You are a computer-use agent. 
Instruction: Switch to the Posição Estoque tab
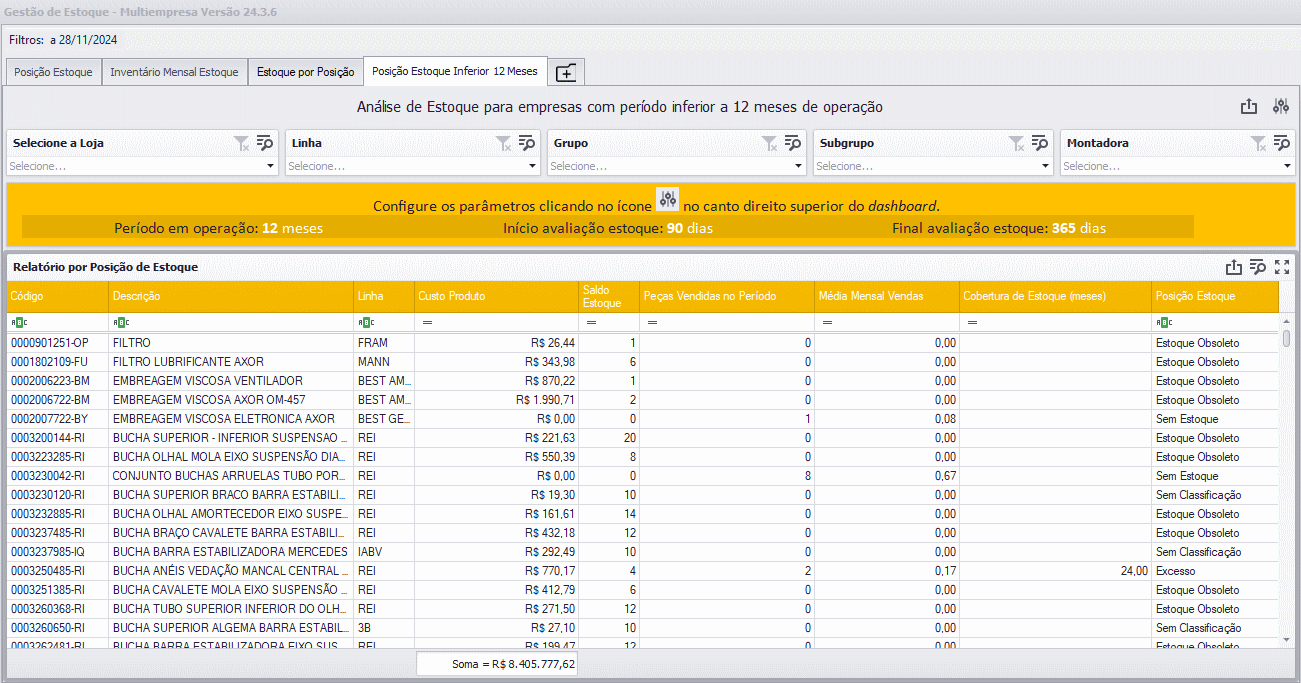(54, 72)
